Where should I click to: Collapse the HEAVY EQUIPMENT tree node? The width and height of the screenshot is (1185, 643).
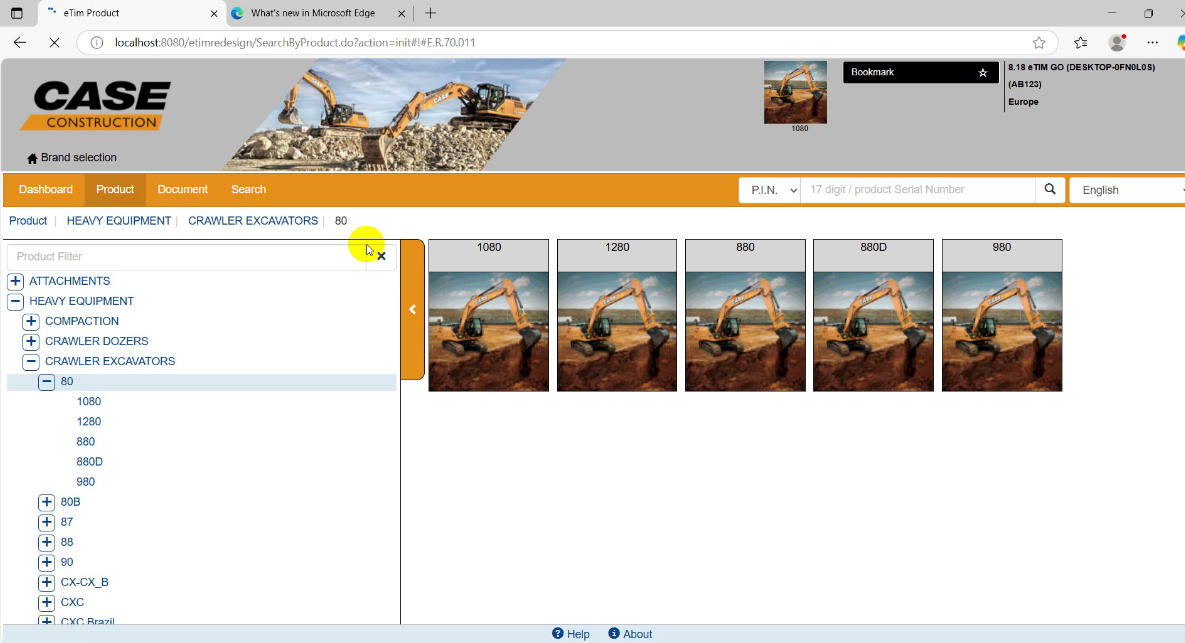click(x=15, y=301)
